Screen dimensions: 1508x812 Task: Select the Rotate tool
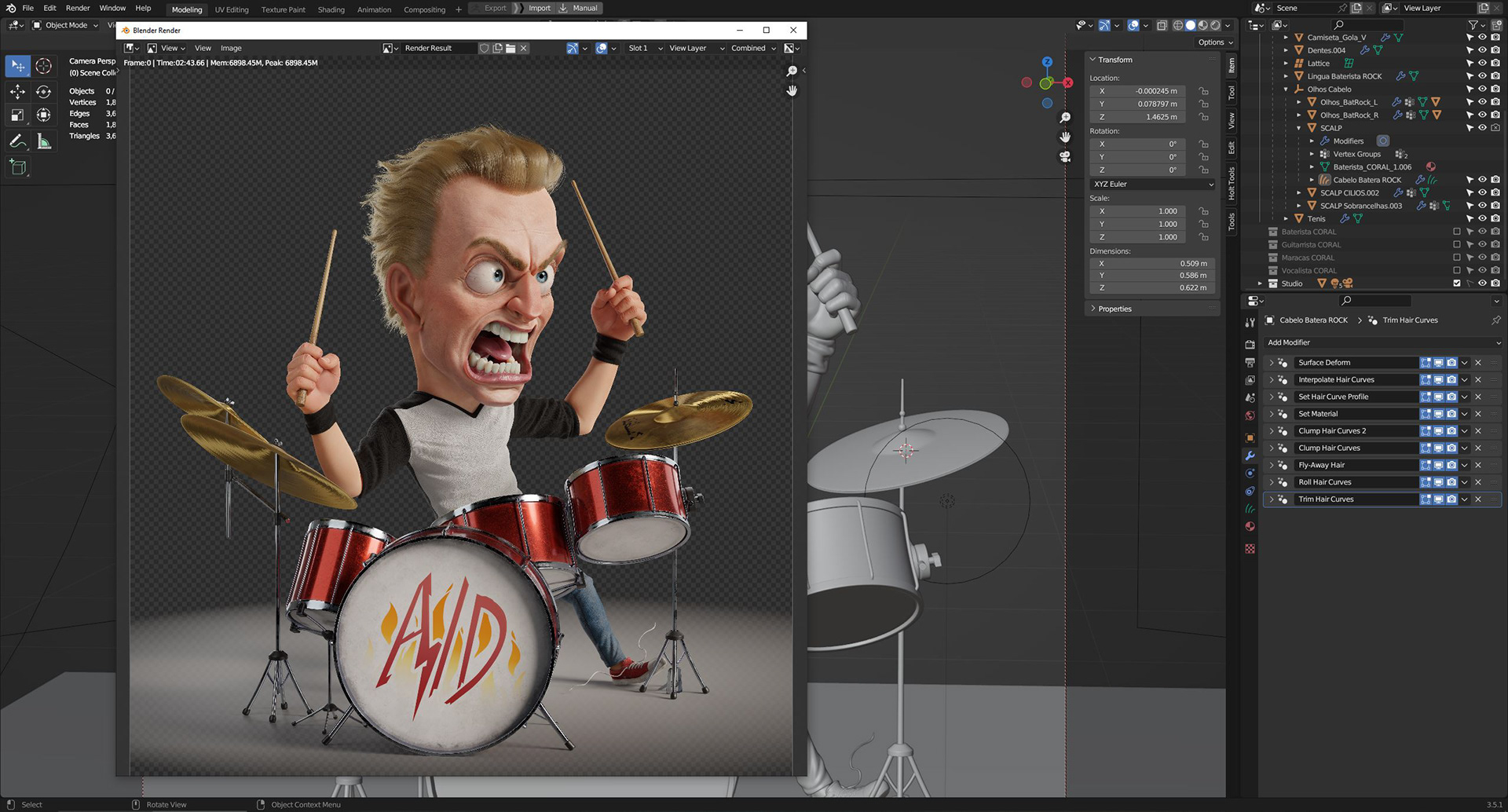(x=44, y=92)
